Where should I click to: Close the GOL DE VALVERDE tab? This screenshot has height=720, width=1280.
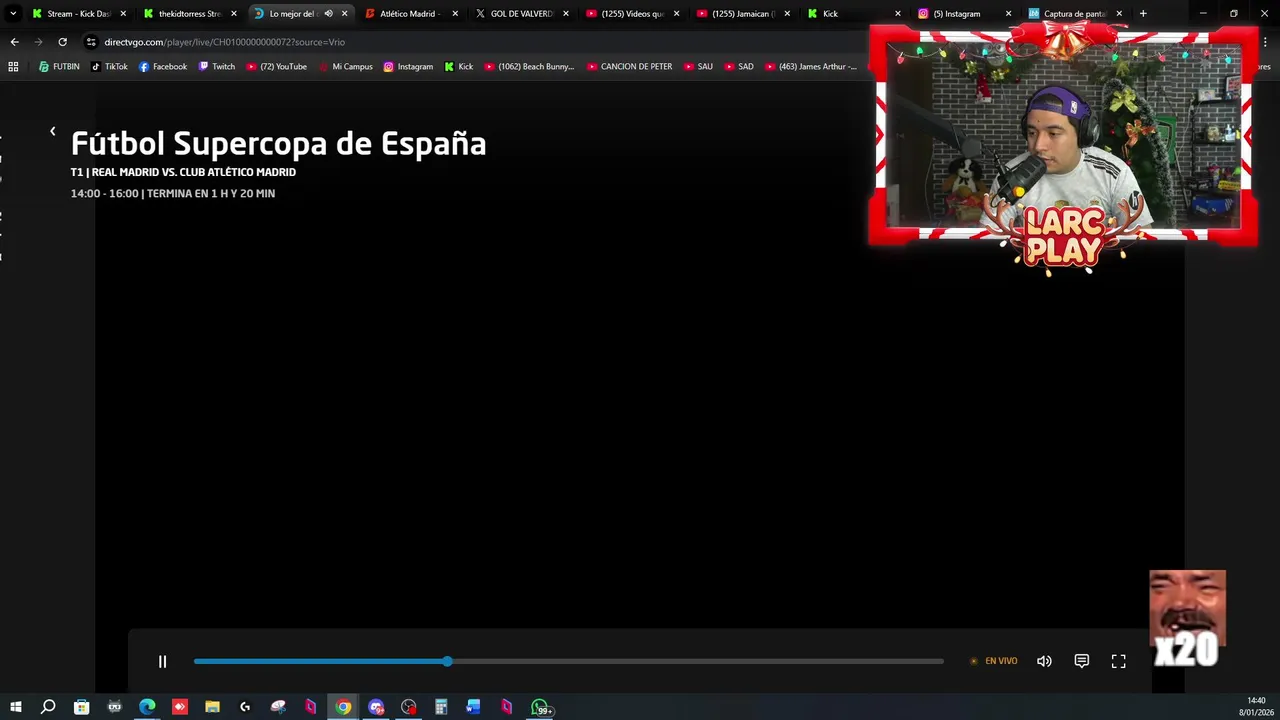click(566, 14)
